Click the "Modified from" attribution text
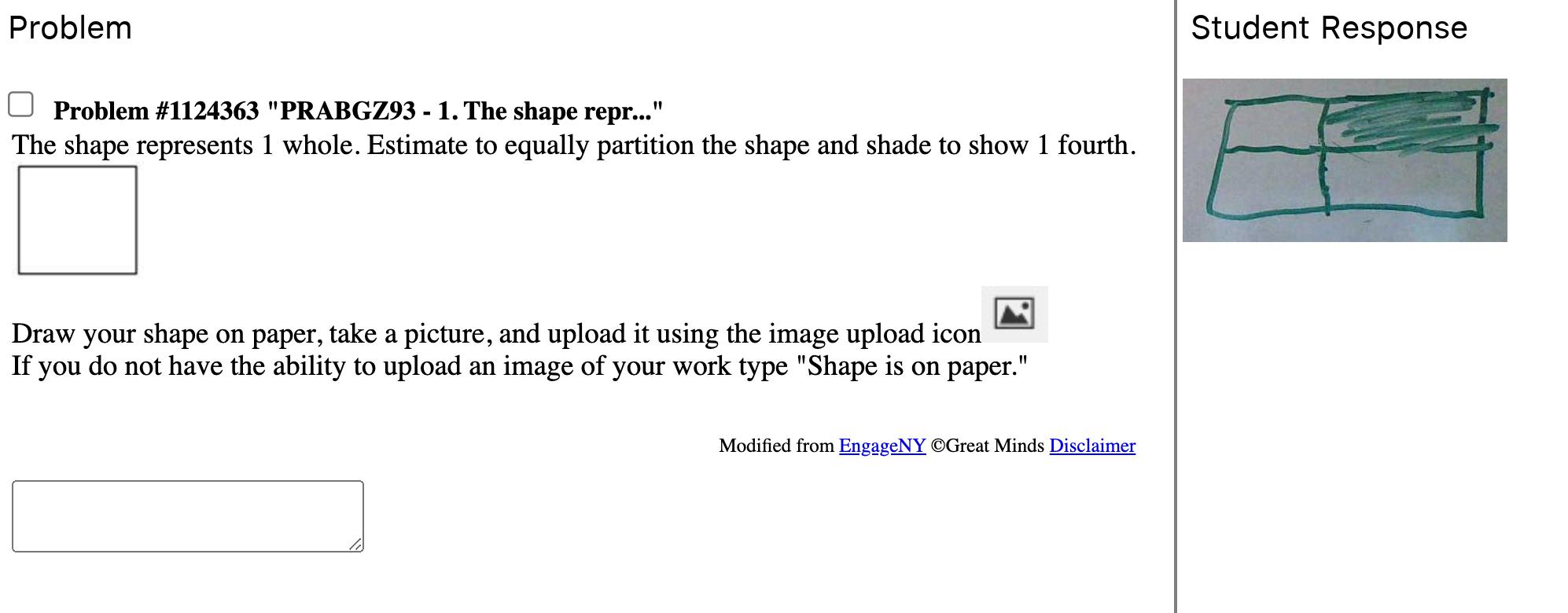The width and height of the screenshot is (1568, 613). (x=775, y=446)
